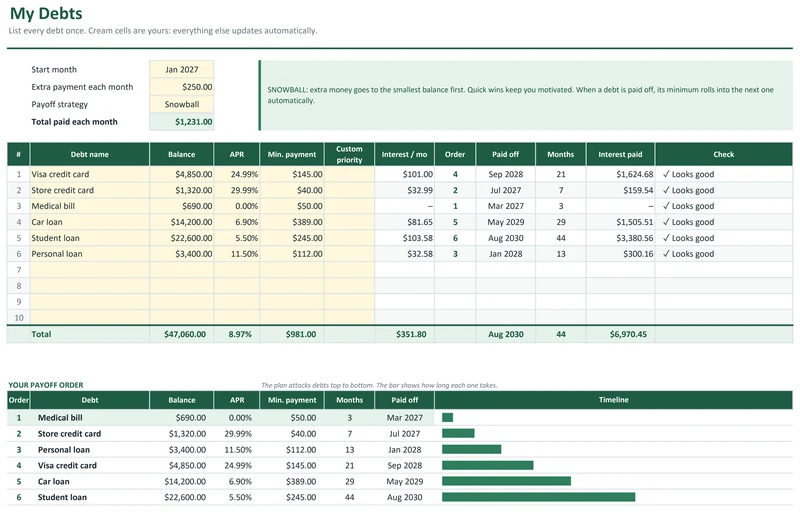Select the SNOWBALL strategy description box
Image resolution: width=800 pixels, height=512 pixels.
coord(526,95)
